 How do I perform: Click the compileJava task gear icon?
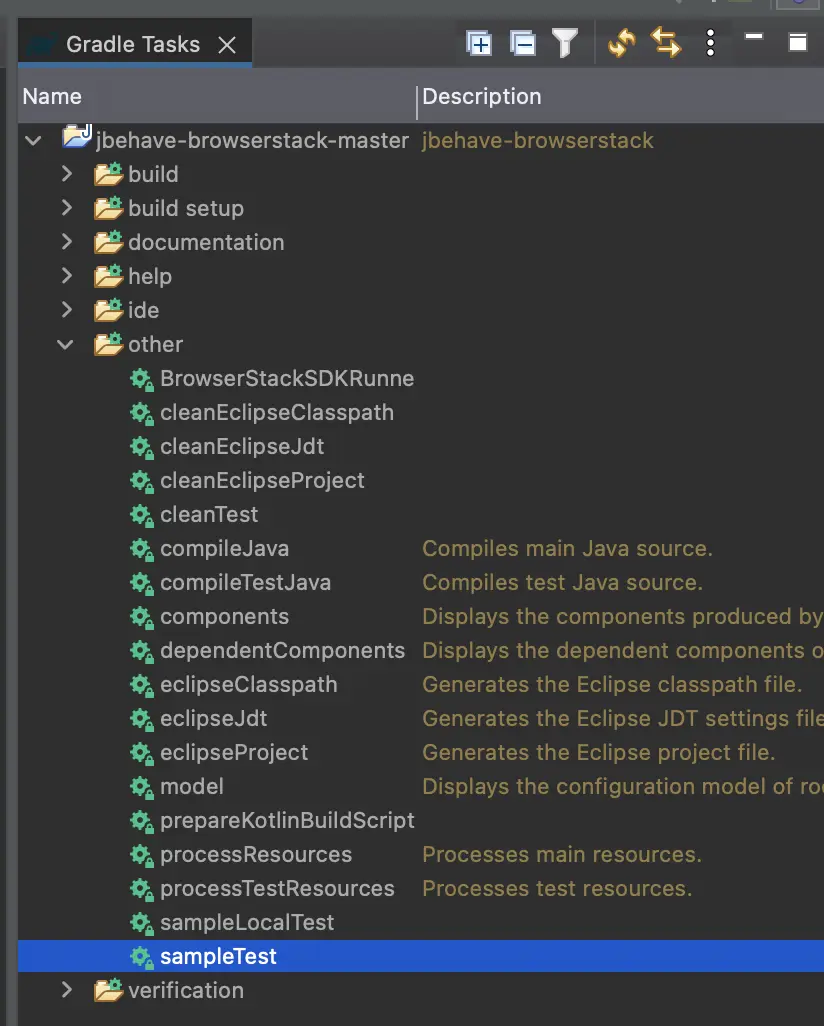point(142,548)
